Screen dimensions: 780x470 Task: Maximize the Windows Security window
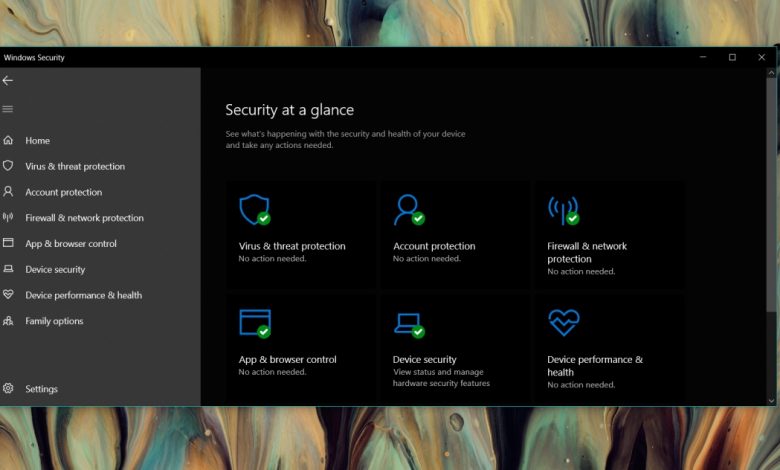(x=732, y=57)
